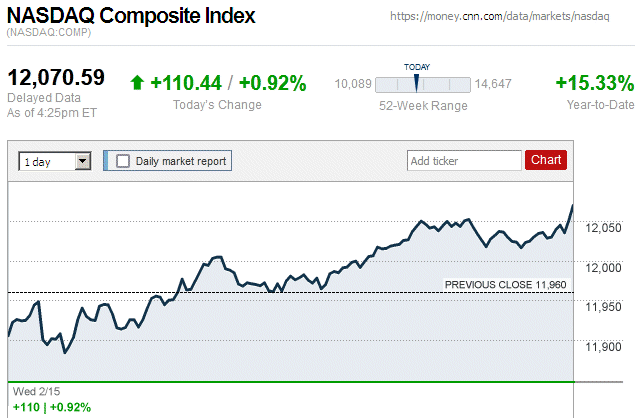Click the 12,070.59 index value
This screenshot has height=420, width=640.
click(x=56, y=77)
